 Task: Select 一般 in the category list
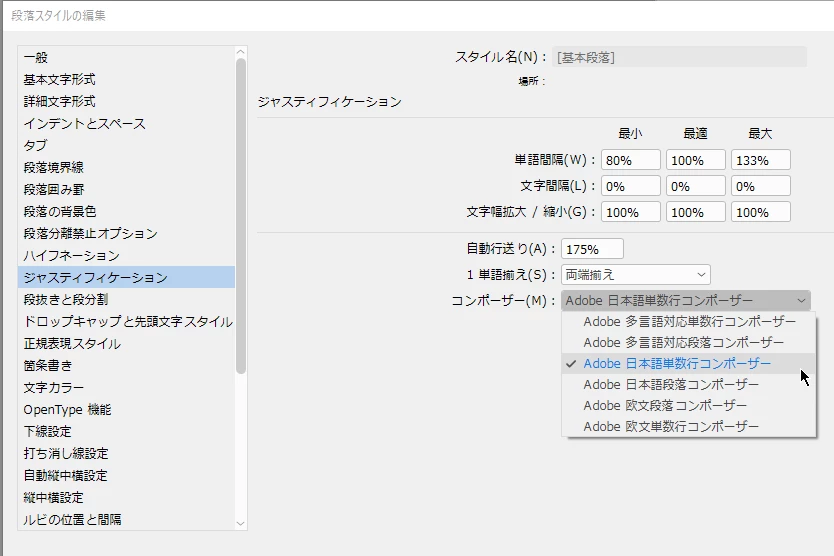coord(126,57)
